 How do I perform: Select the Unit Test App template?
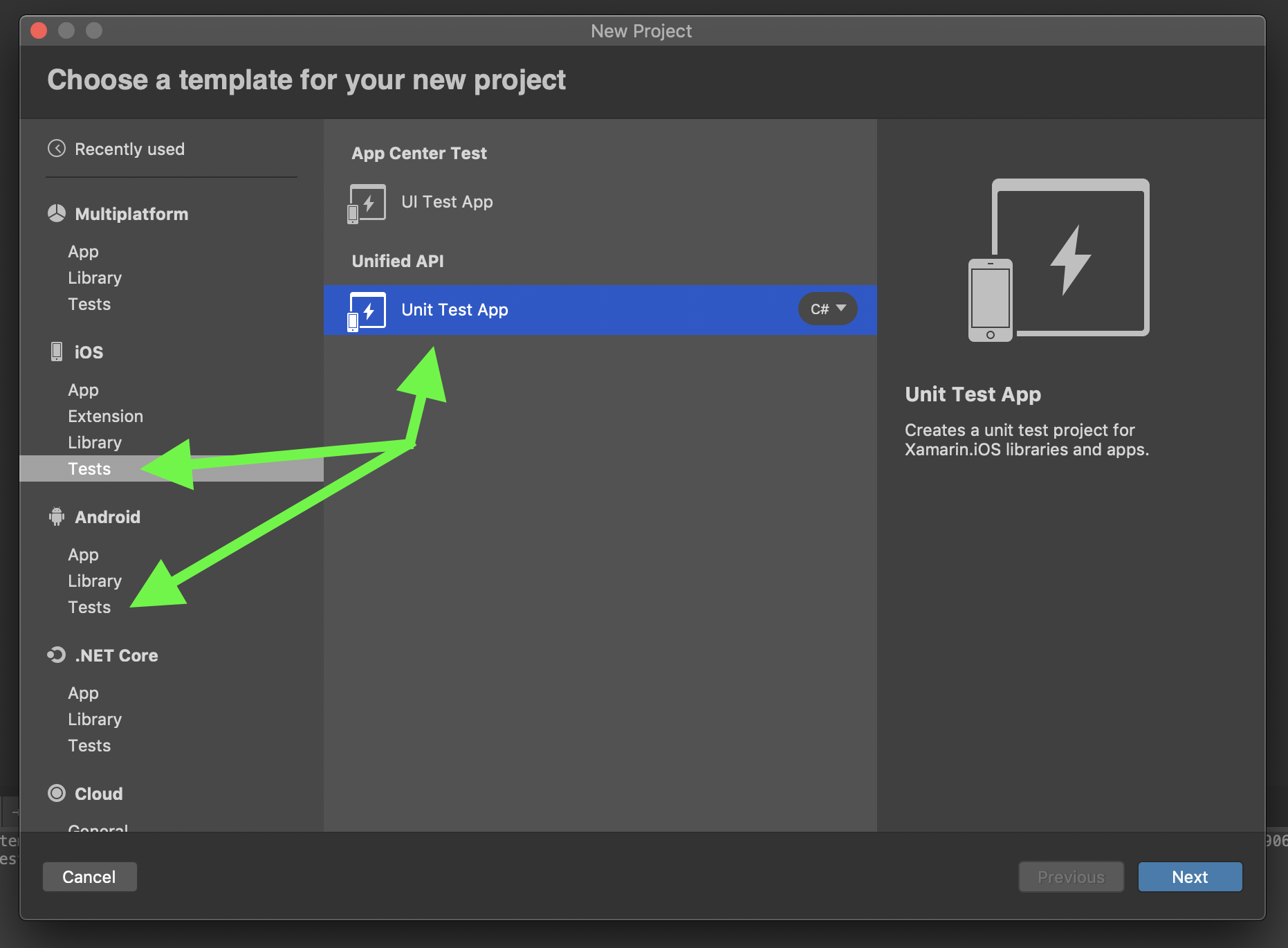click(x=454, y=309)
